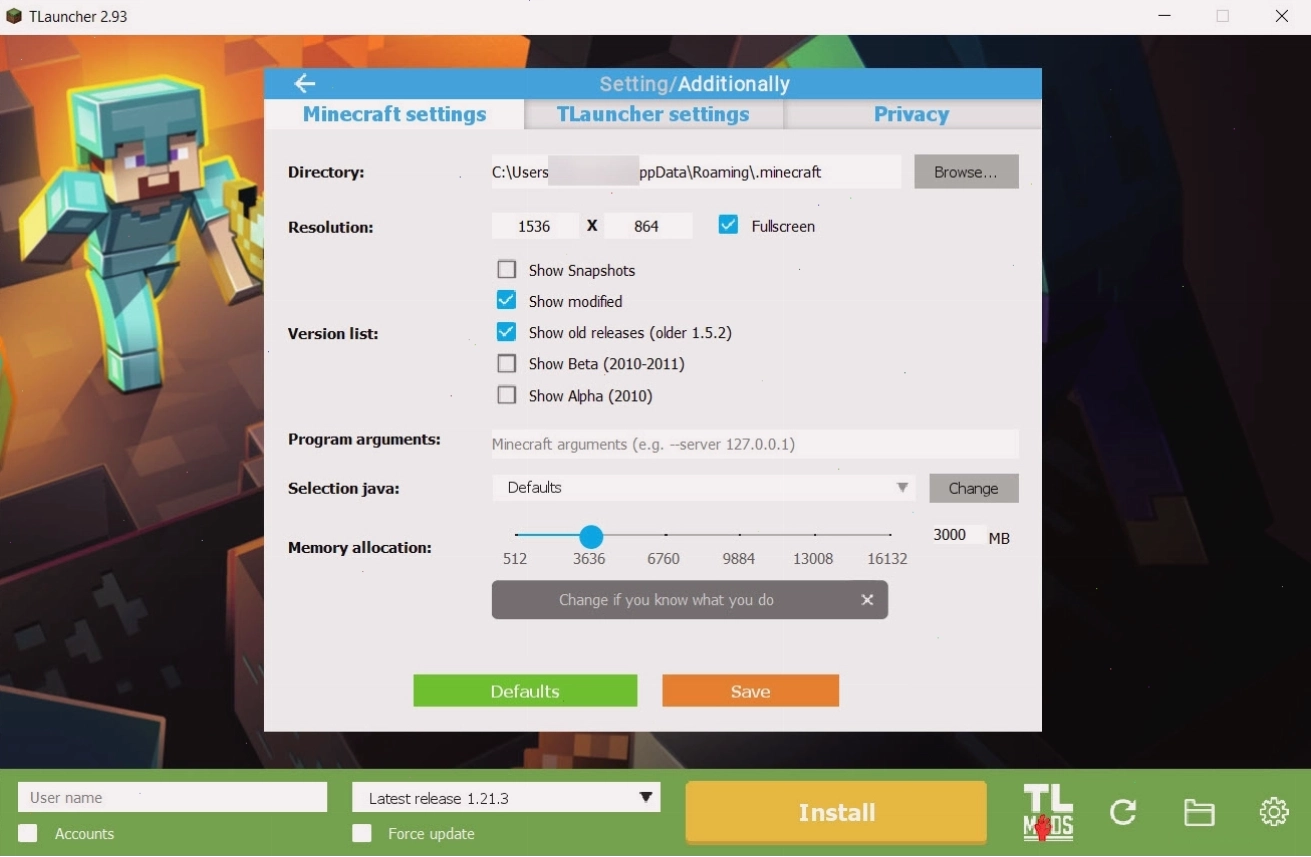Image resolution: width=1311 pixels, height=857 pixels.
Task: Click the User name field
Action: (172, 797)
